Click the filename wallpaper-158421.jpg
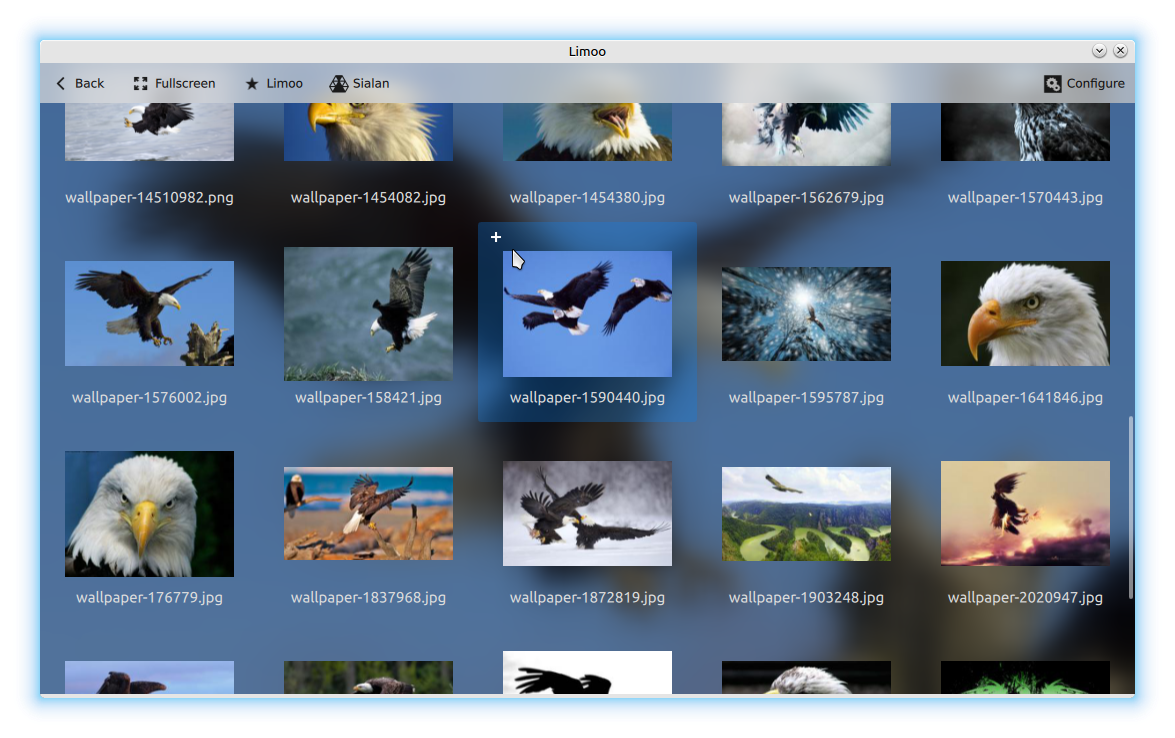This screenshot has width=1175, height=738. 368,398
